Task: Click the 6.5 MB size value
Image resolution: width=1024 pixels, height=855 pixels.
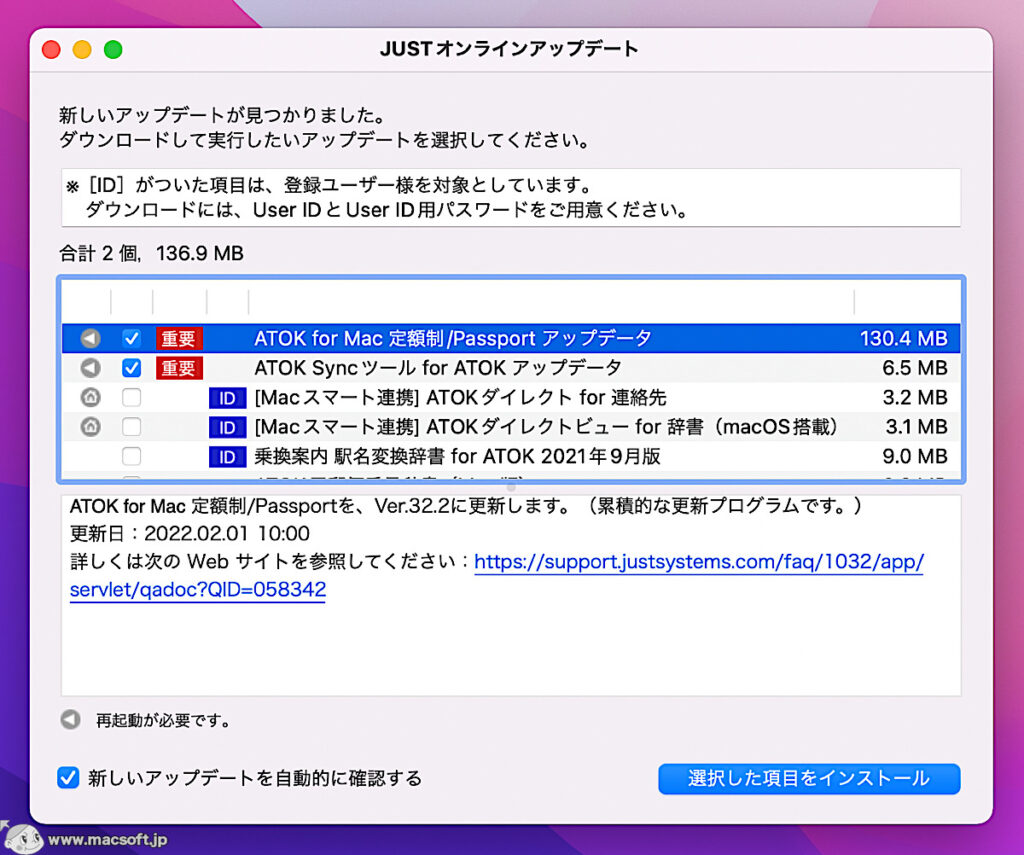Action: tap(914, 368)
